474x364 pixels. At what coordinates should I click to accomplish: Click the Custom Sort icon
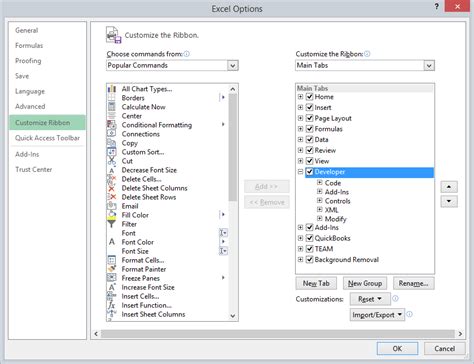112,152
